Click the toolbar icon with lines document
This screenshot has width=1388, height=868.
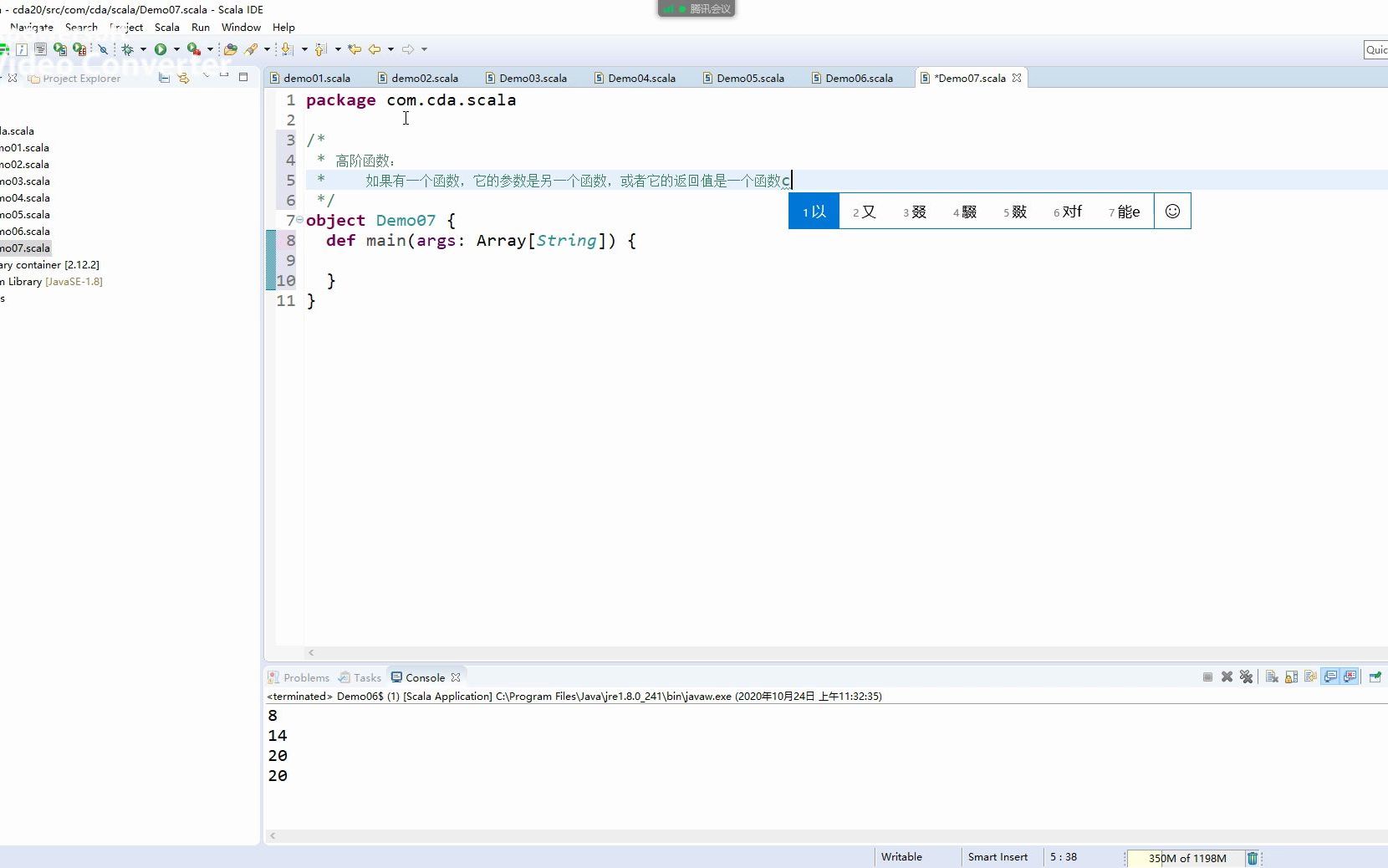(40, 49)
